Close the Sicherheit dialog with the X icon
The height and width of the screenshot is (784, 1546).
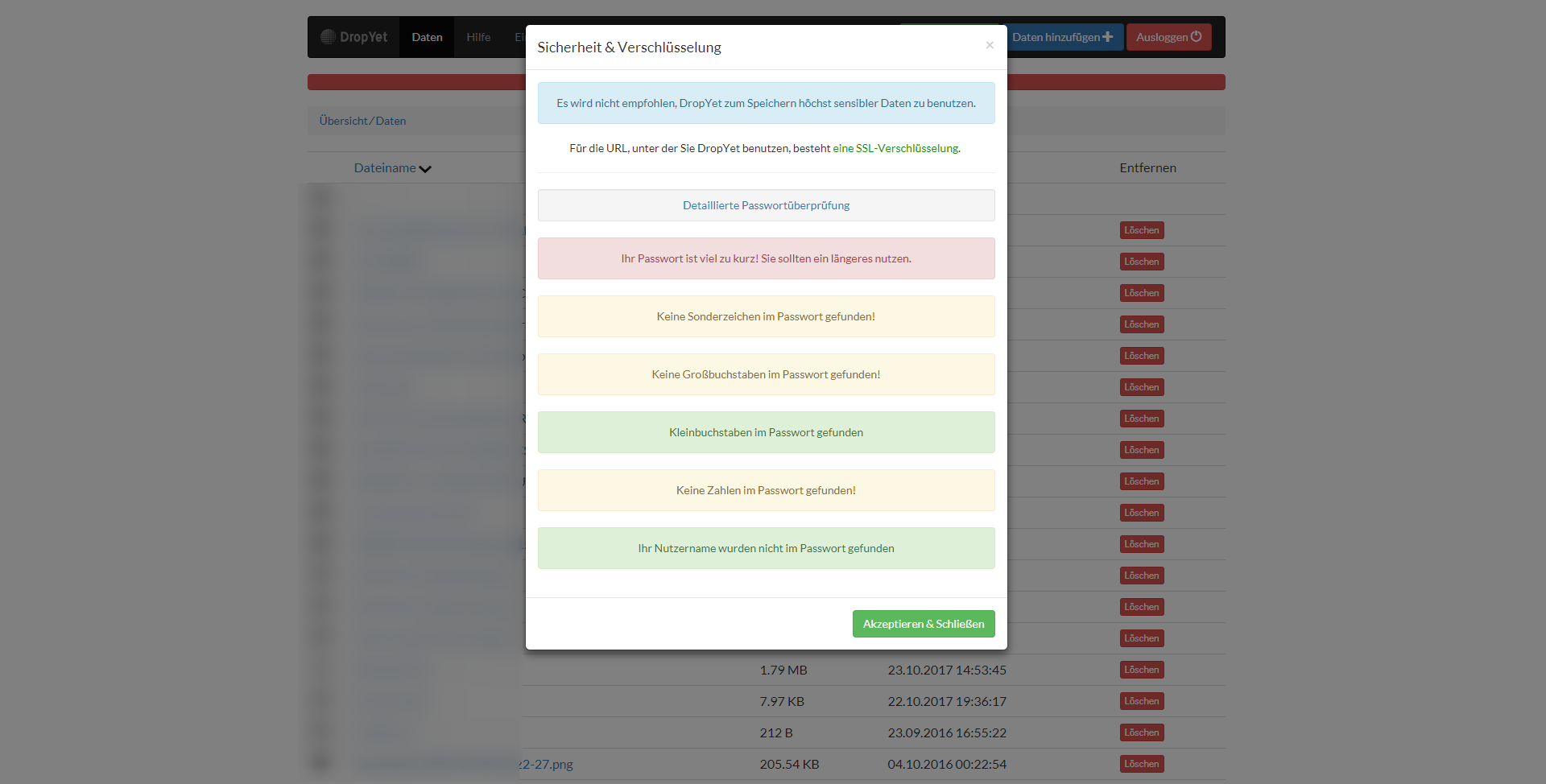click(x=990, y=45)
